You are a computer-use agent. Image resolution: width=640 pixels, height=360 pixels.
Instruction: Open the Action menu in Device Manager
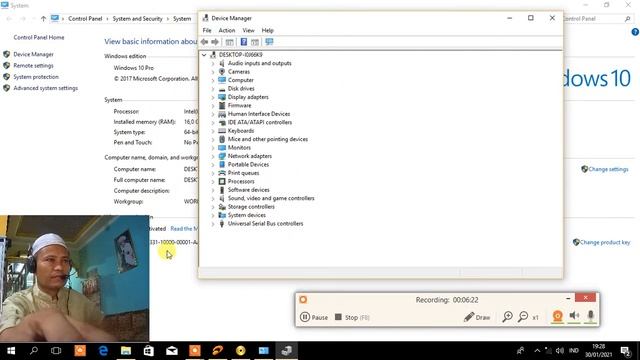(227, 30)
